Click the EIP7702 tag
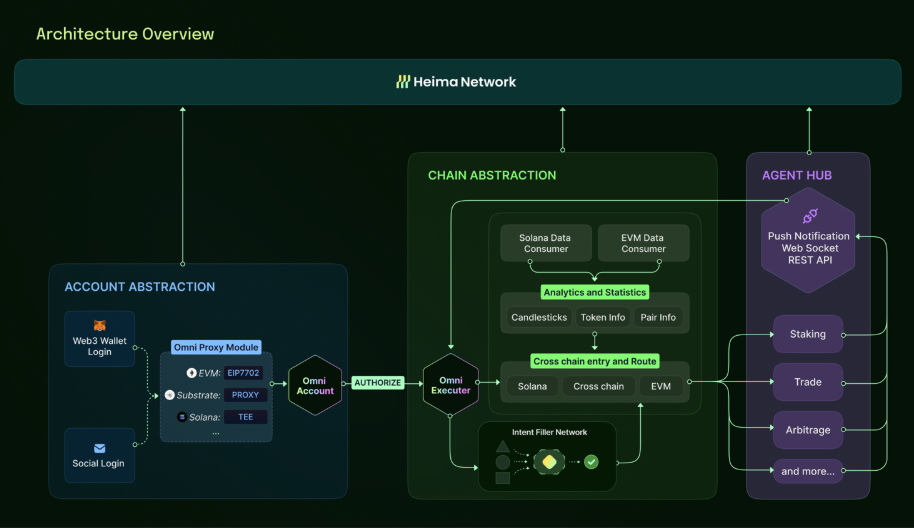Viewport: 914px width, 528px height. tap(244, 373)
